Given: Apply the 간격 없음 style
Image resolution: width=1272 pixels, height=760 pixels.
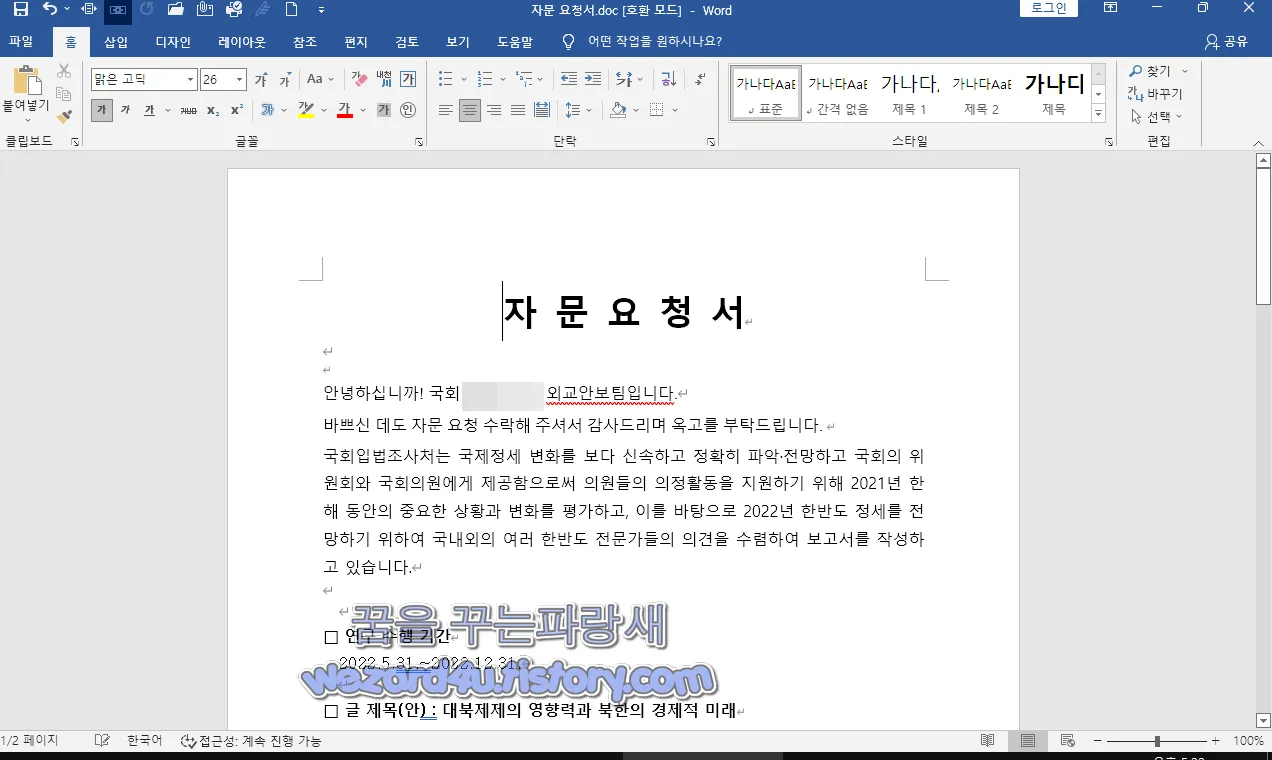Looking at the screenshot, I should (x=838, y=94).
